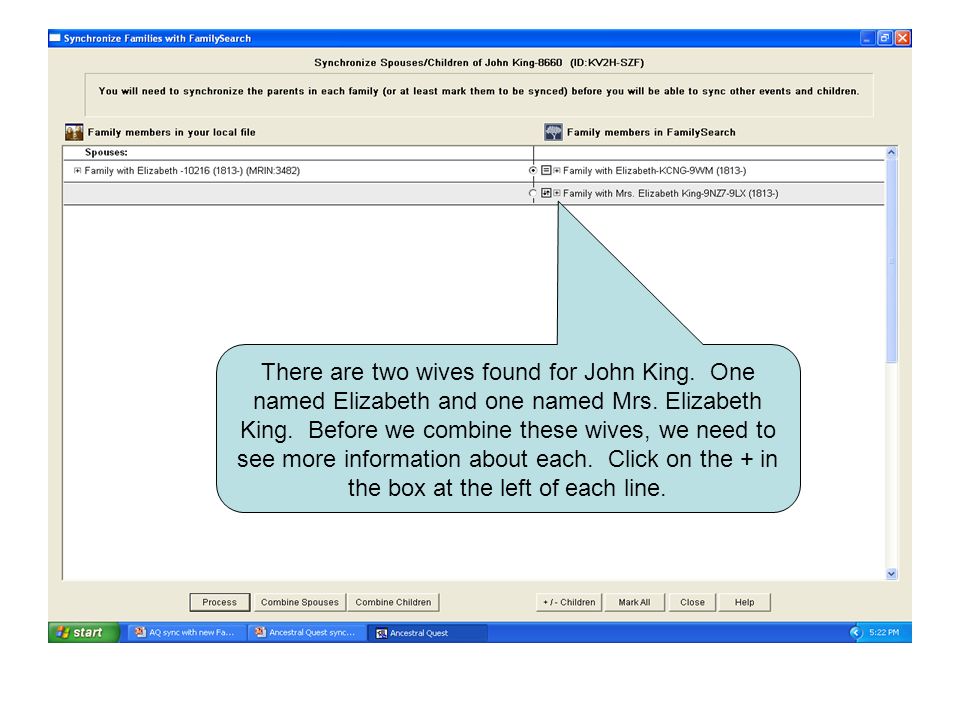The image size is (960, 720).
Task: Switch to Ancestral Quest sync... taskbar item
Action: (306, 633)
